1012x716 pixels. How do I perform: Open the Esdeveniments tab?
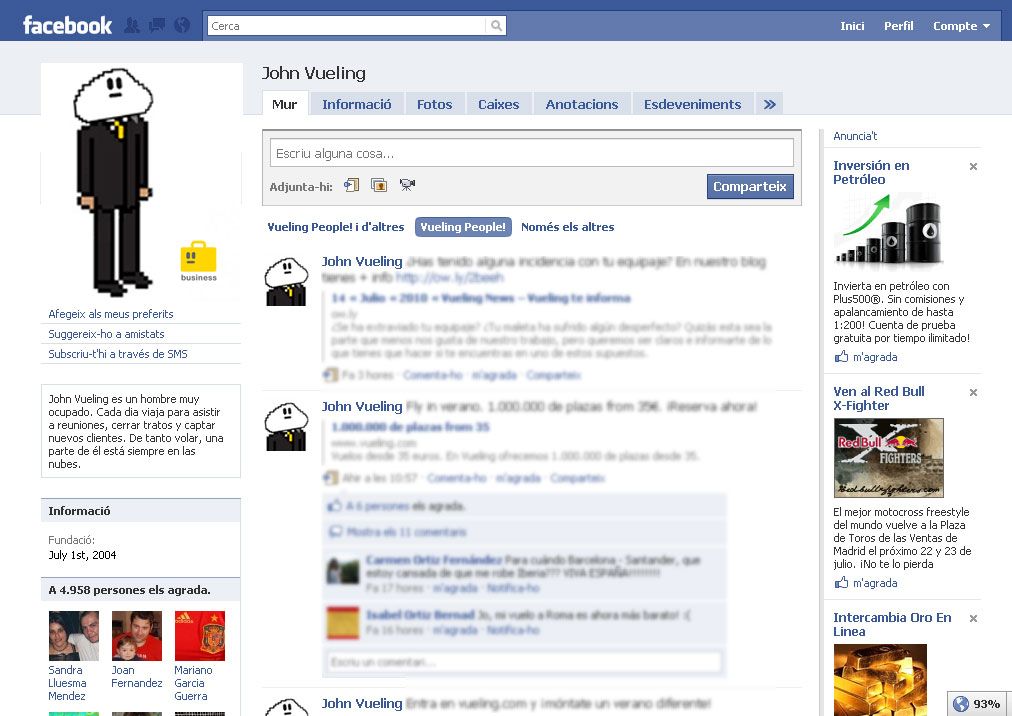693,105
